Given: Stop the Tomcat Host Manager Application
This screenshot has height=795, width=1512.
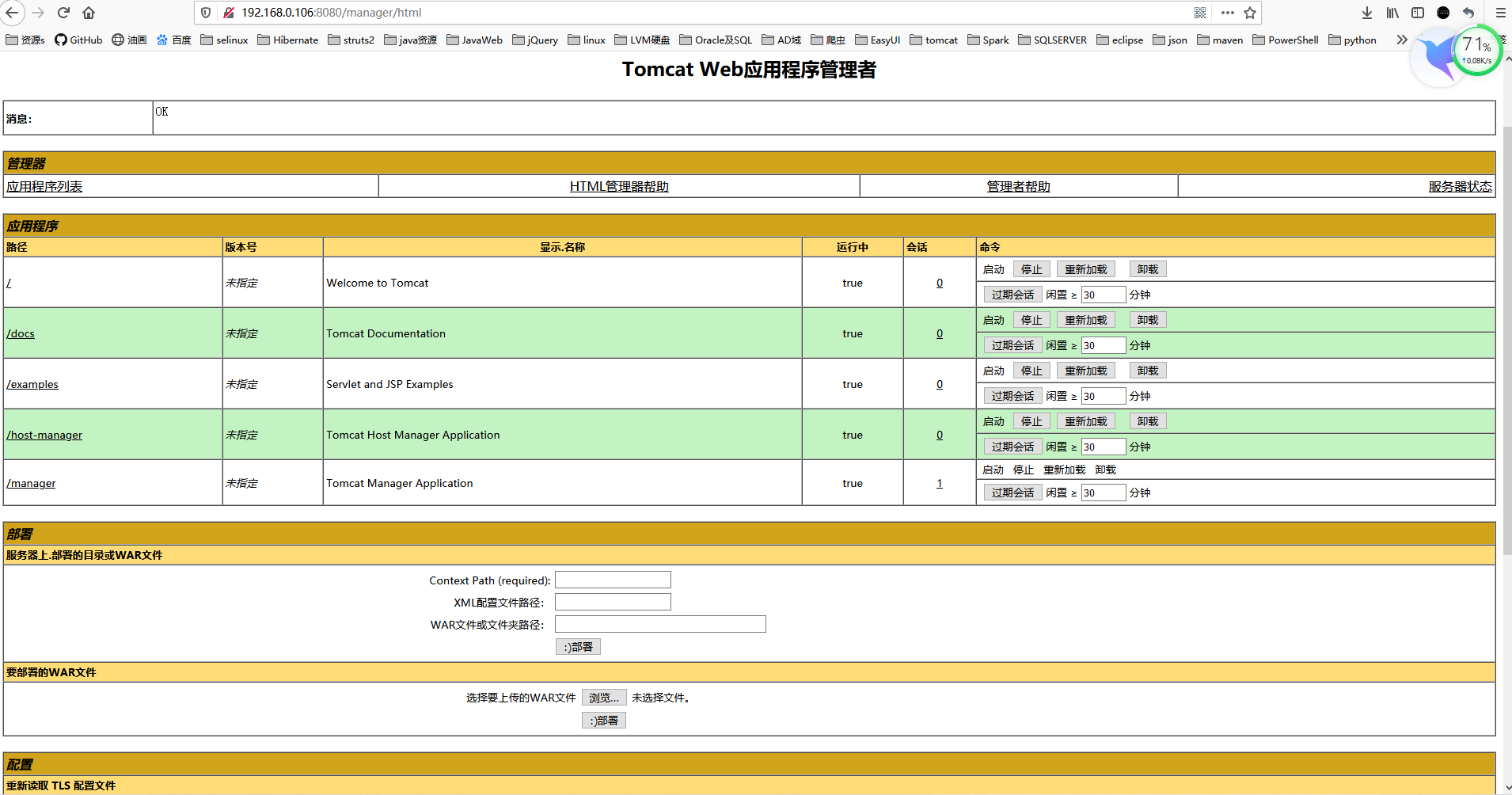Looking at the screenshot, I should [x=1031, y=421].
